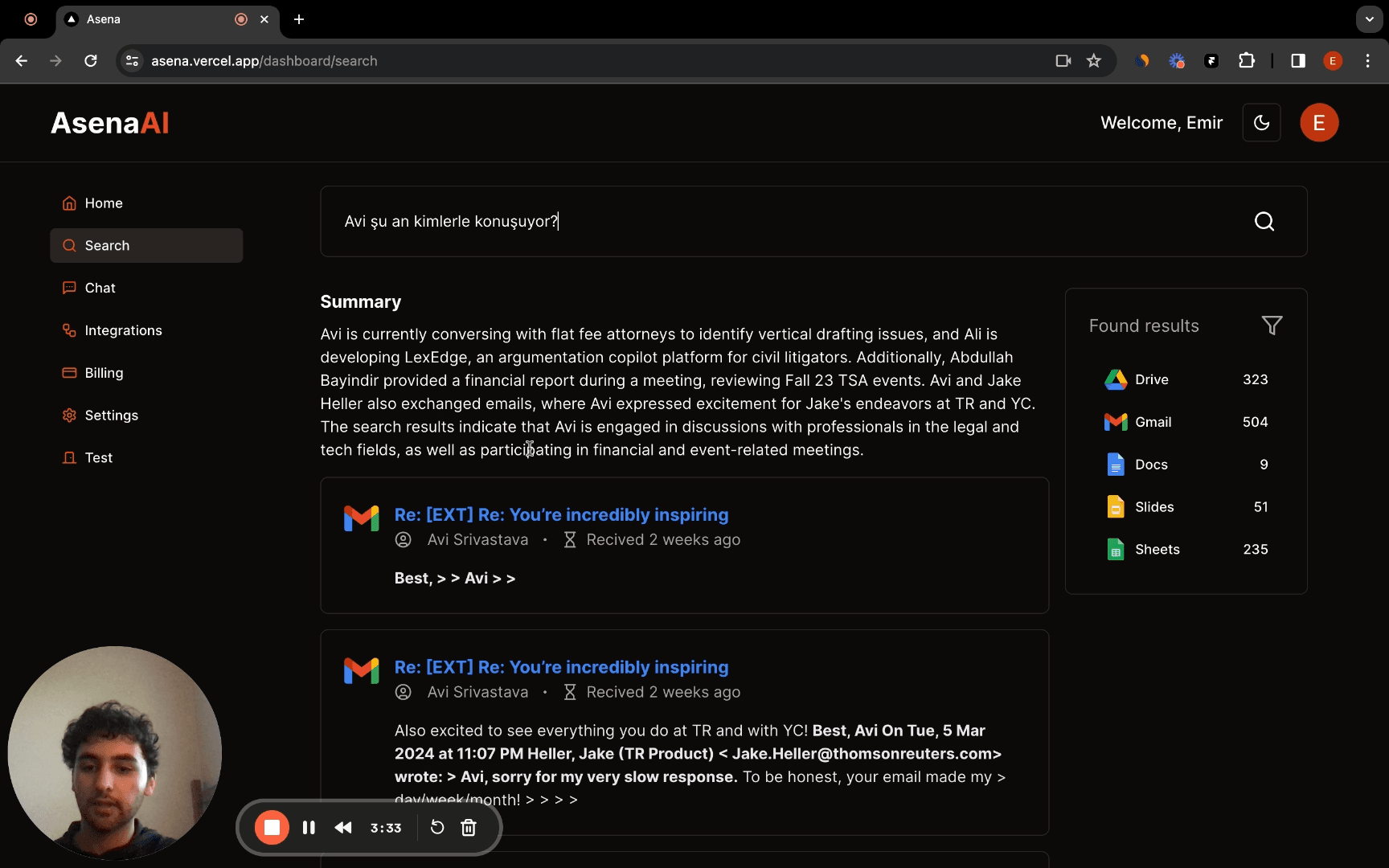
Task: Open the Integrations page
Action: tap(123, 330)
